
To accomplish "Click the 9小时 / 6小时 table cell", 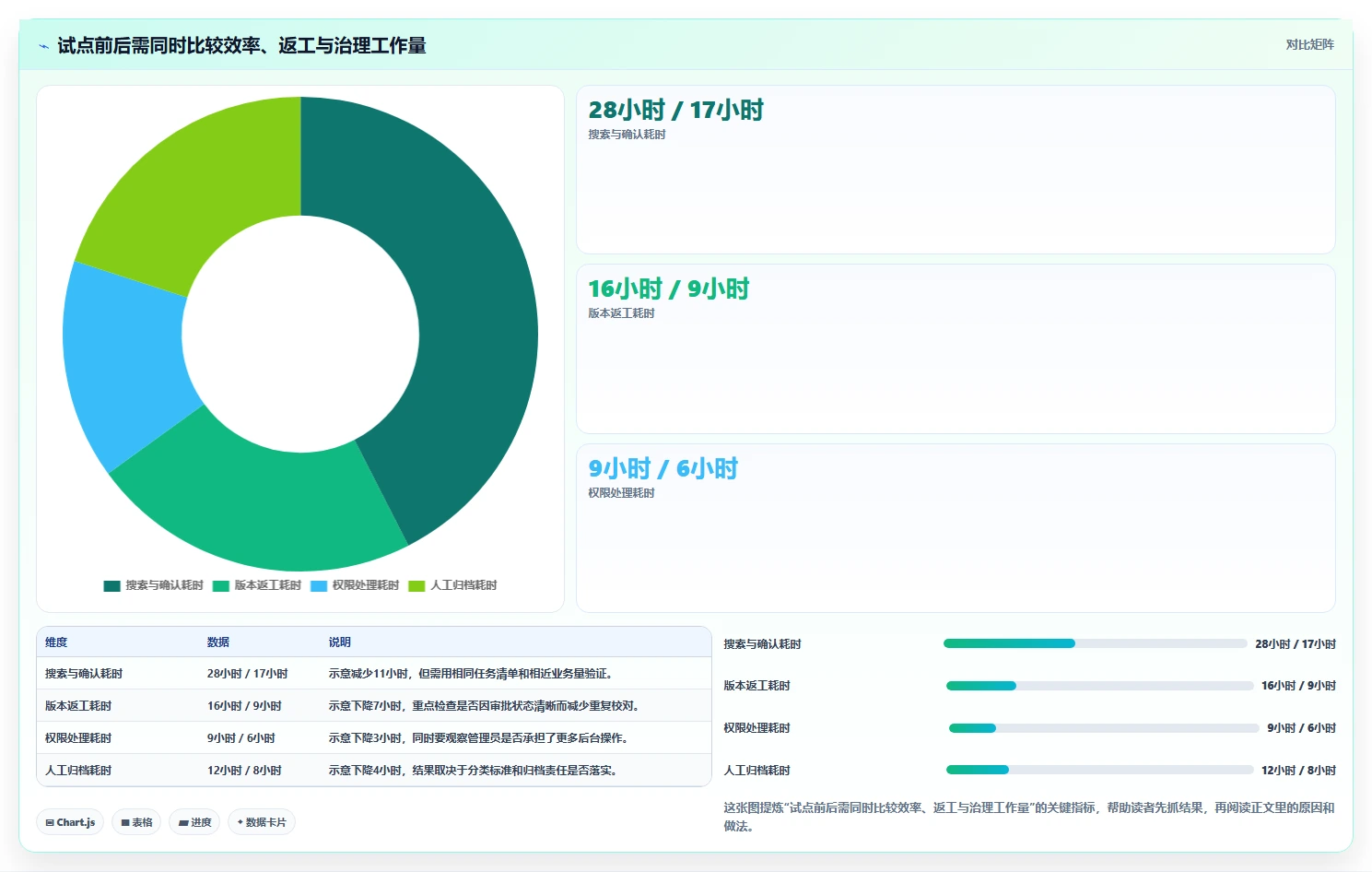I will [x=240, y=738].
